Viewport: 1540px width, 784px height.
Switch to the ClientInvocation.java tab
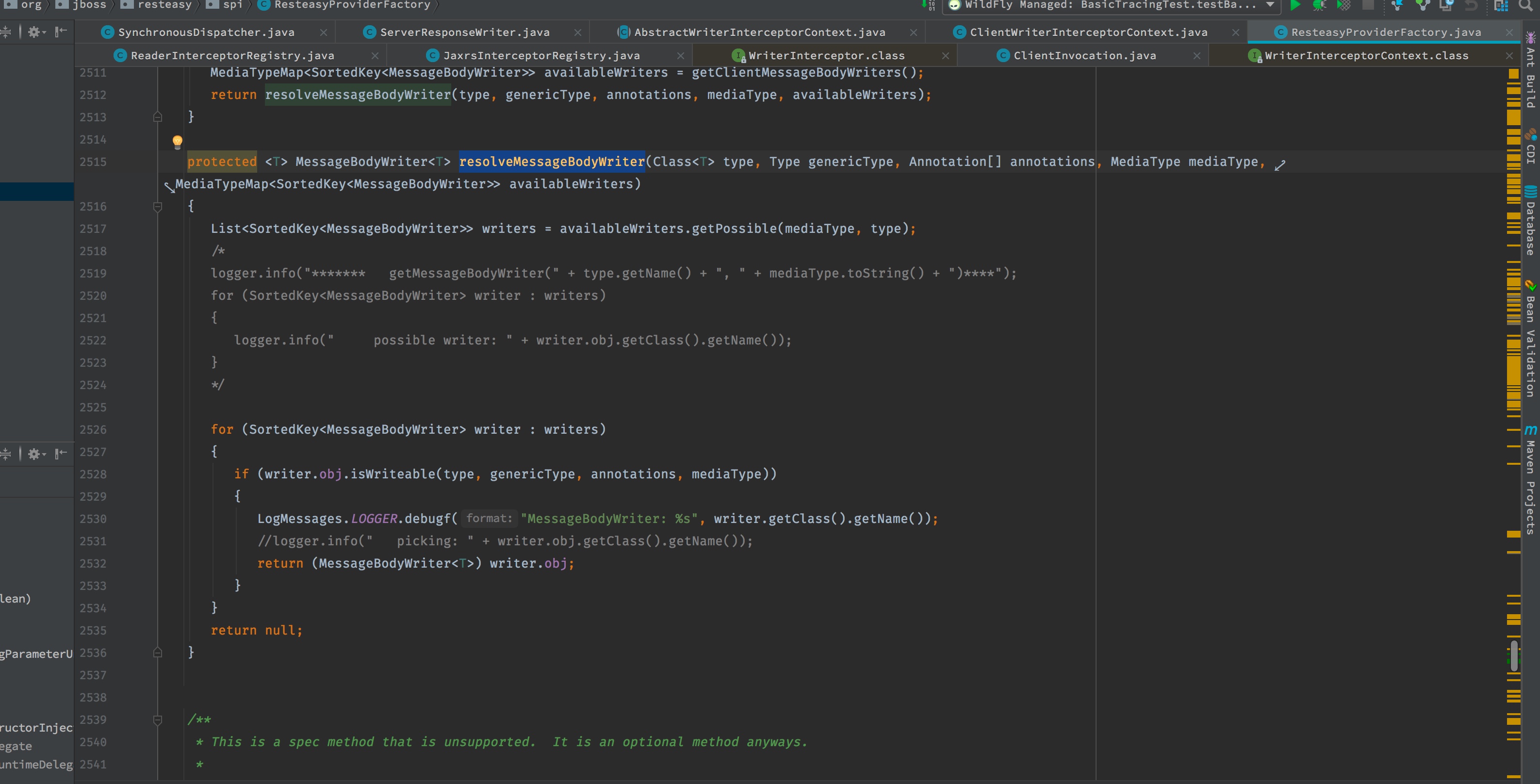click(1084, 56)
